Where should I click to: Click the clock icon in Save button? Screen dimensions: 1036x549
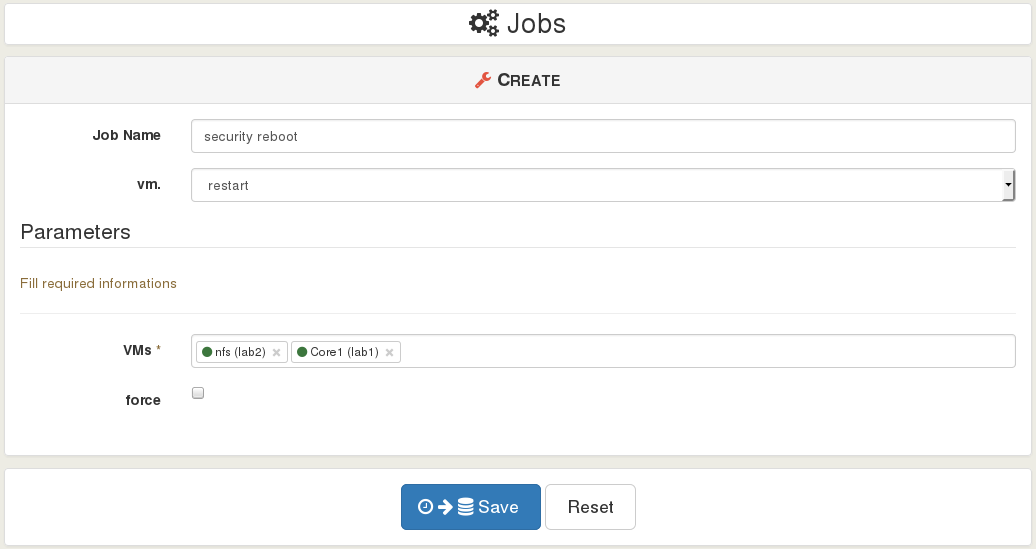pyautogui.click(x=426, y=507)
